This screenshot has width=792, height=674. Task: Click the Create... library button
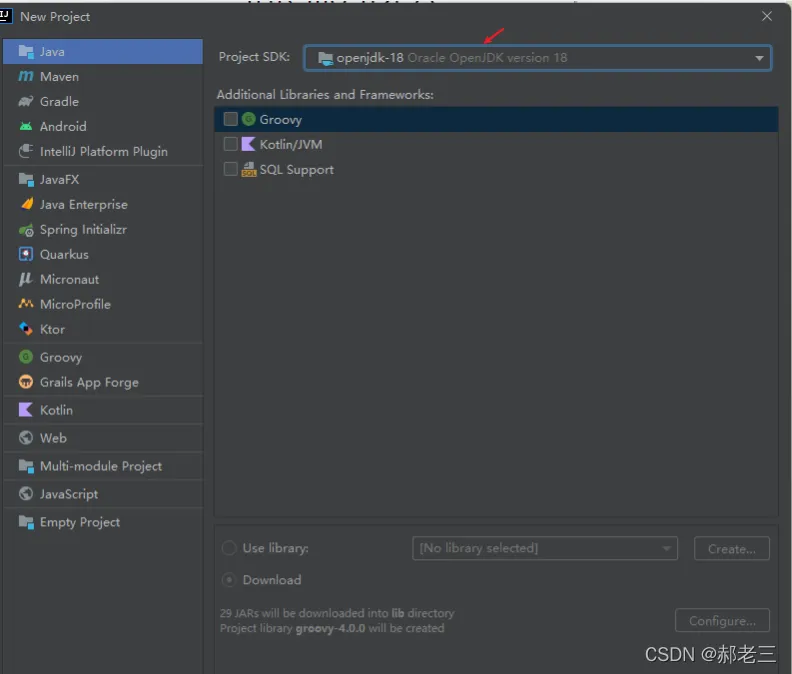click(731, 549)
